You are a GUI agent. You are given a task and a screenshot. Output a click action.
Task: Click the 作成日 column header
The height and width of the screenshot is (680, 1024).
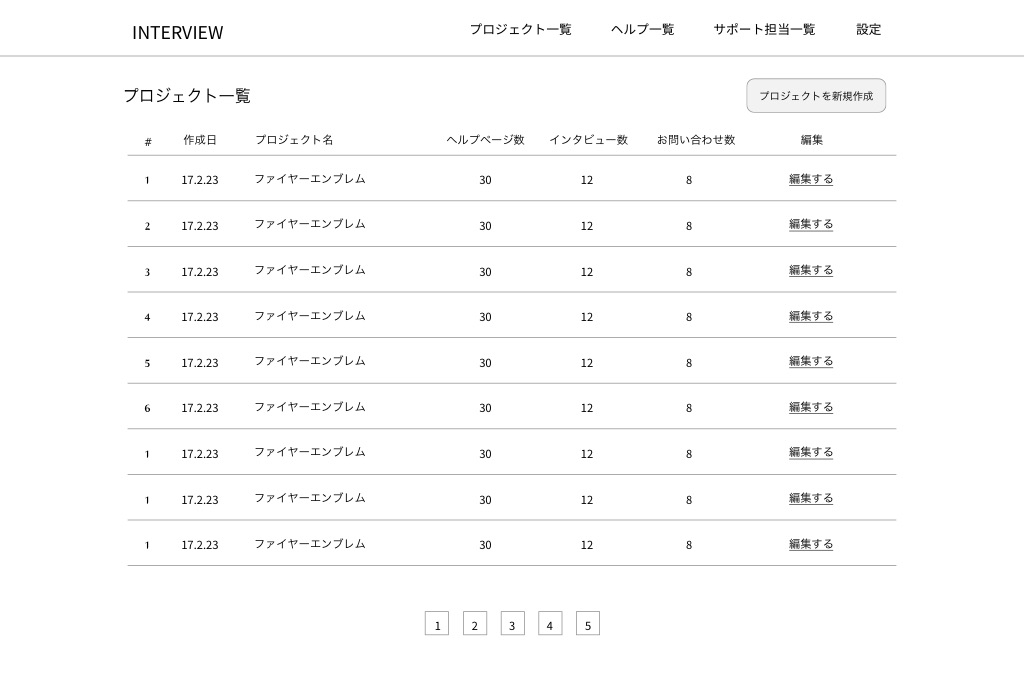(200, 140)
